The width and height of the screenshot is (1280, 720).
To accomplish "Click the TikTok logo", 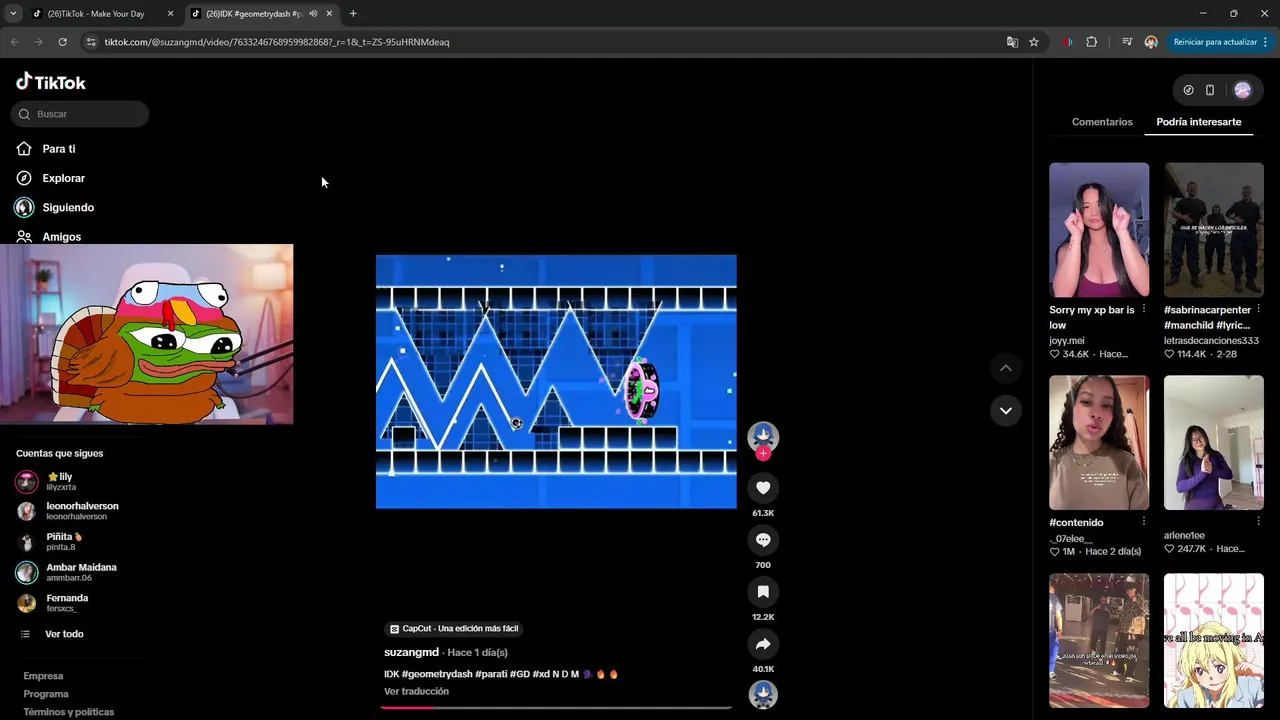I will tap(51, 82).
